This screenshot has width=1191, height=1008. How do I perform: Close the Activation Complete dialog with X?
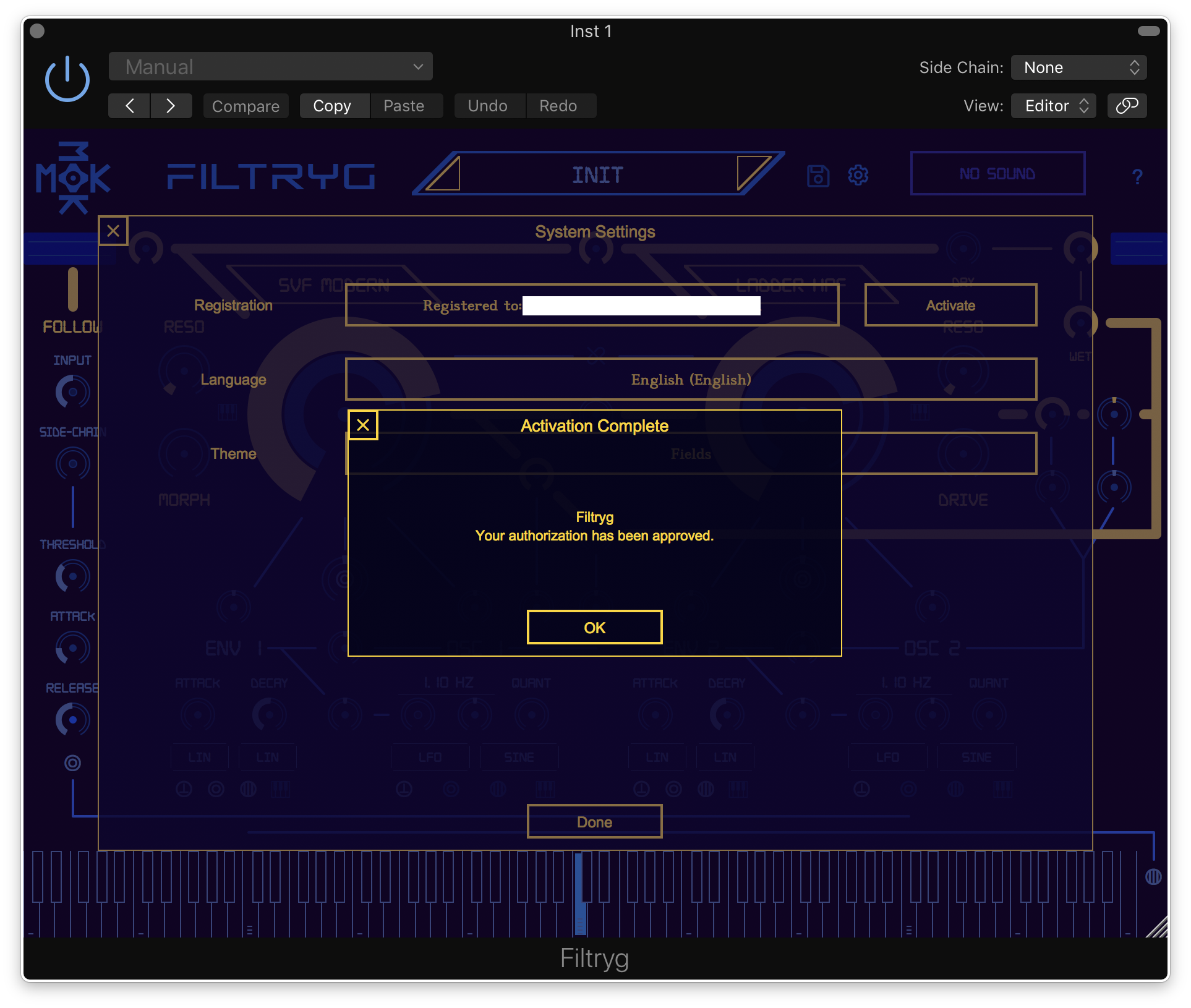pyautogui.click(x=363, y=425)
